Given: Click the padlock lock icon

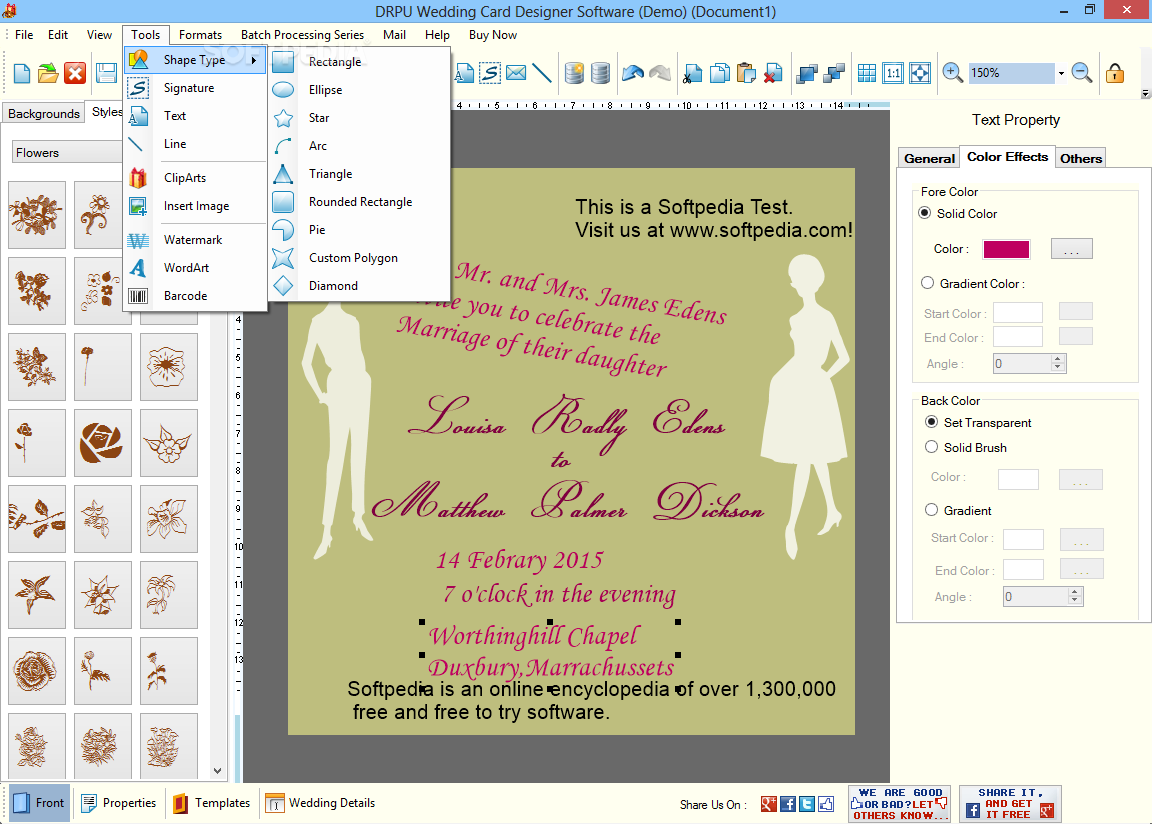Looking at the screenshot, I should click(1115, 73).
